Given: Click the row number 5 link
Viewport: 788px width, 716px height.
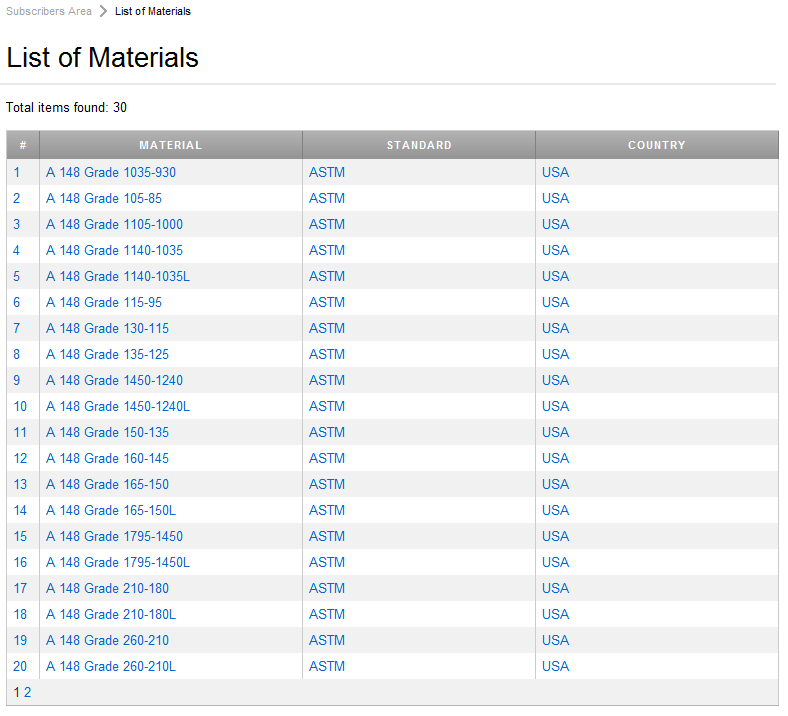Looking at the screenshot, I should pos(17,276).
